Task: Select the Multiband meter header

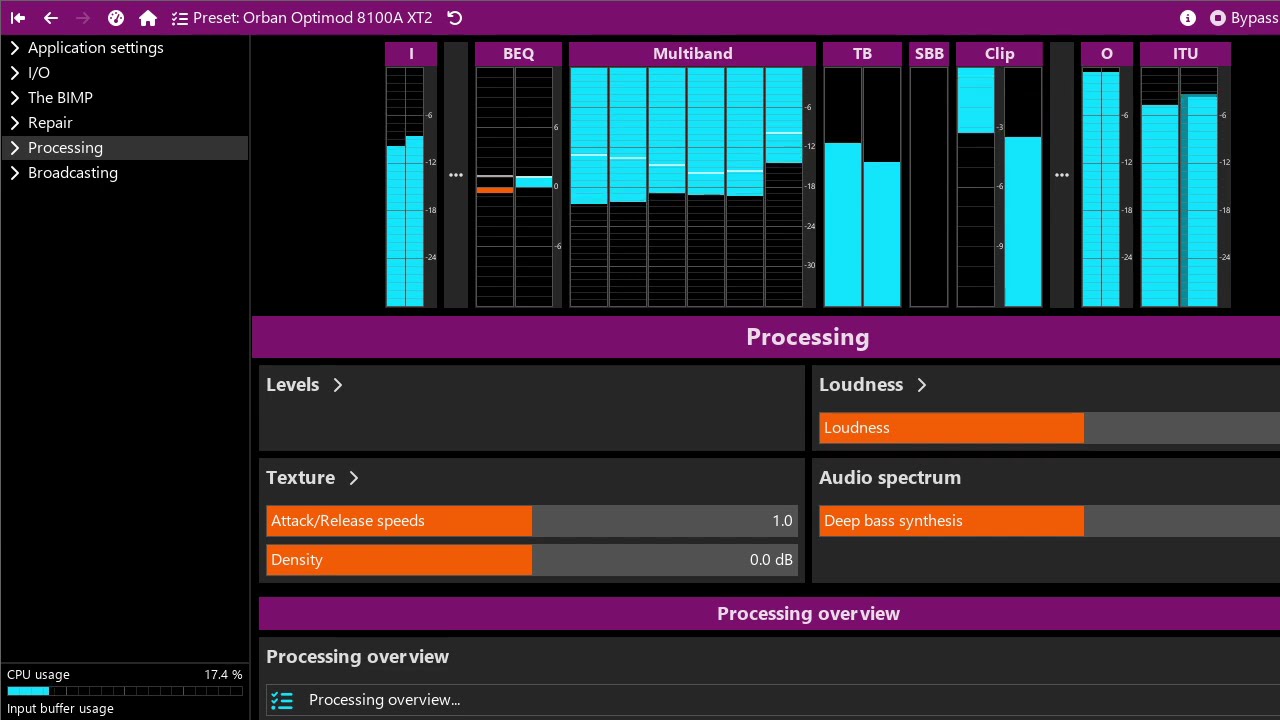Action: pyautogui.click(x=693, y=54)
